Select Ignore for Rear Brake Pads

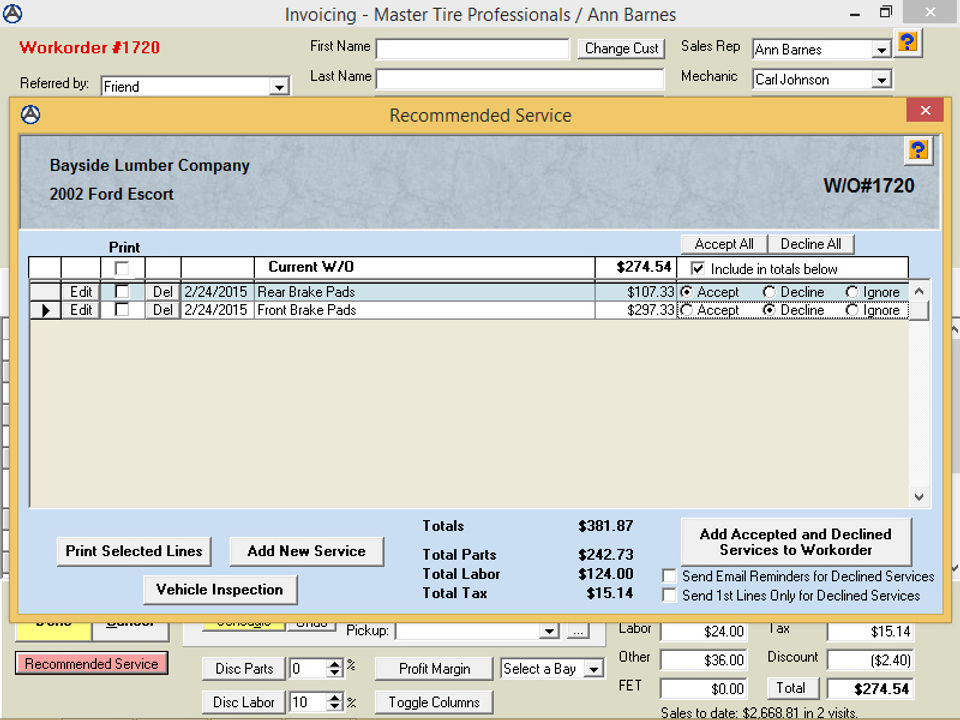tap(852, 292)
